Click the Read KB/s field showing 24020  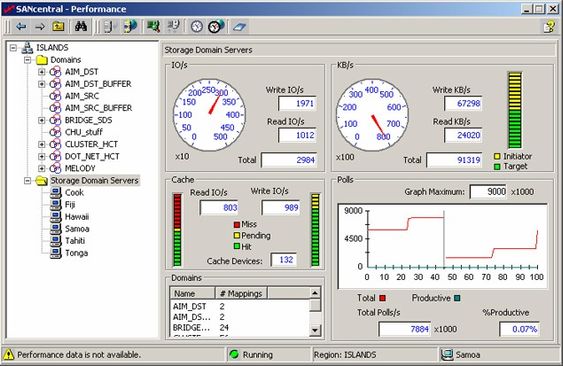[x=463, y=135]
